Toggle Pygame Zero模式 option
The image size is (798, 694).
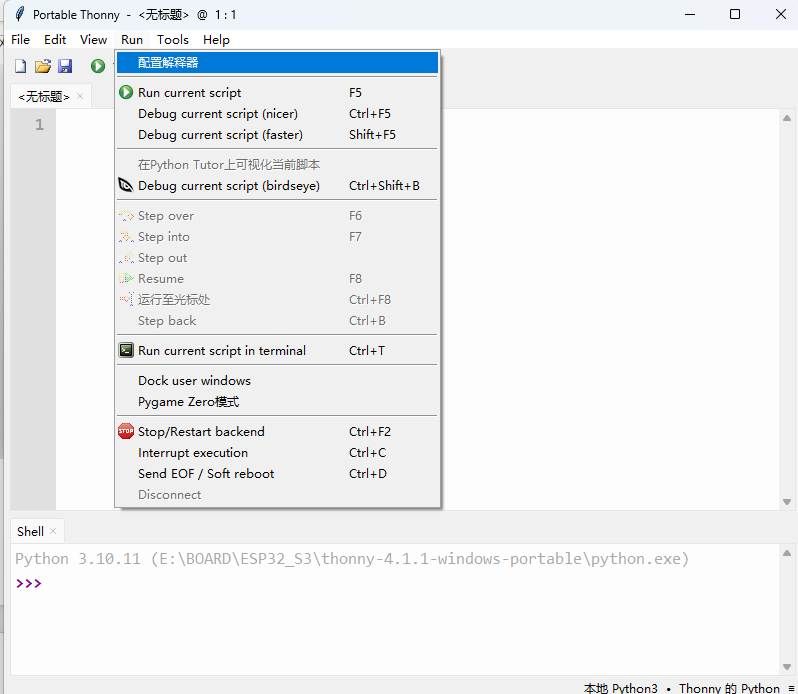point(277,401)
